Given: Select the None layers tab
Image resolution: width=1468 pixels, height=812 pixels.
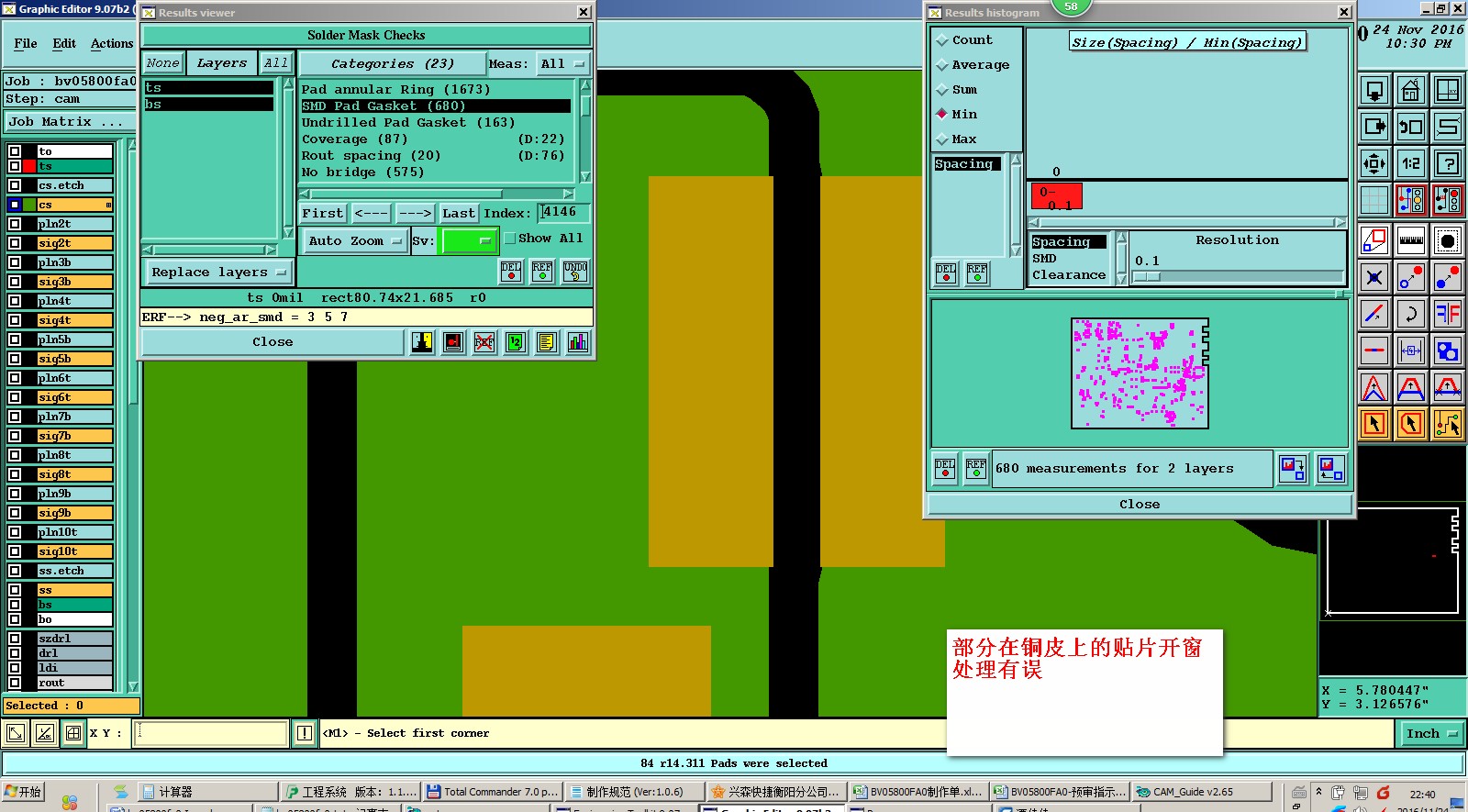Looking at the screenshot, I should click(x=162, y=63).
